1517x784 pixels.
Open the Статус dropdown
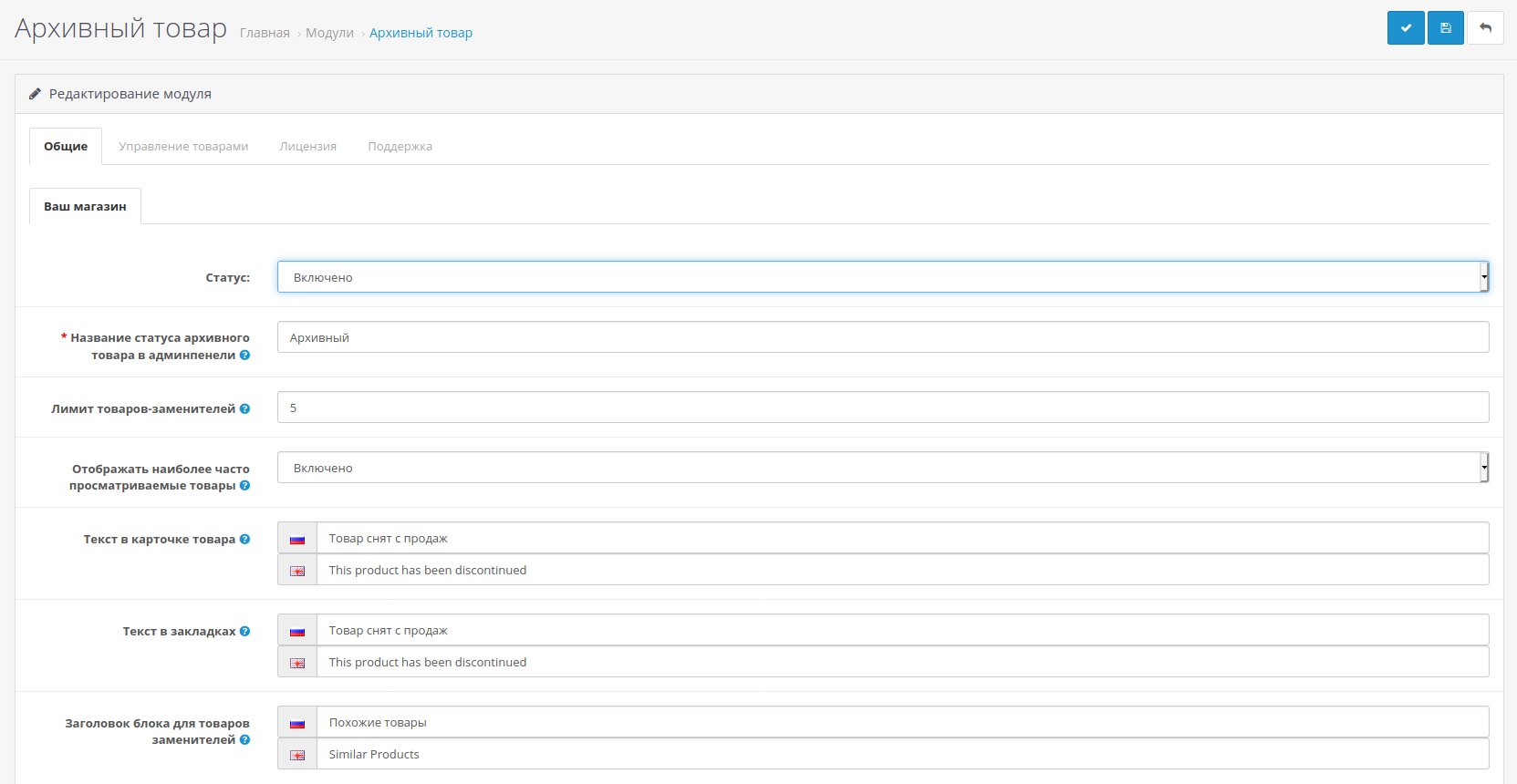click(x=882, y=277)
